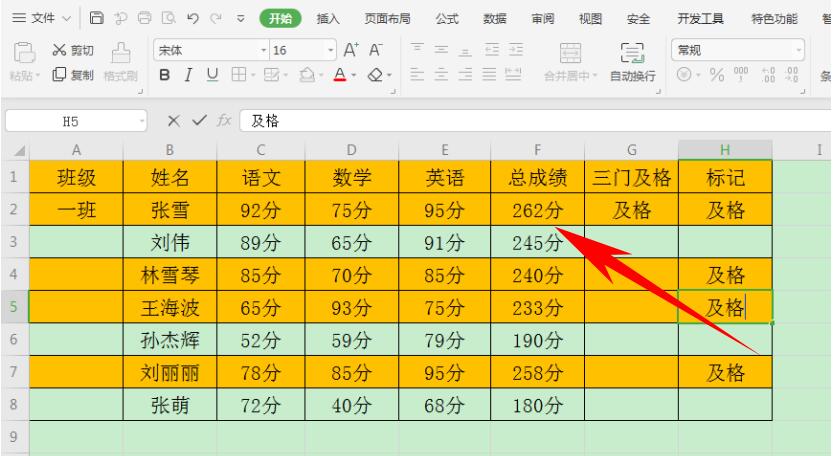Center text horizontally
Image resolution: width=833 pixels, height=456 pixels.
(x=441, y=74)
